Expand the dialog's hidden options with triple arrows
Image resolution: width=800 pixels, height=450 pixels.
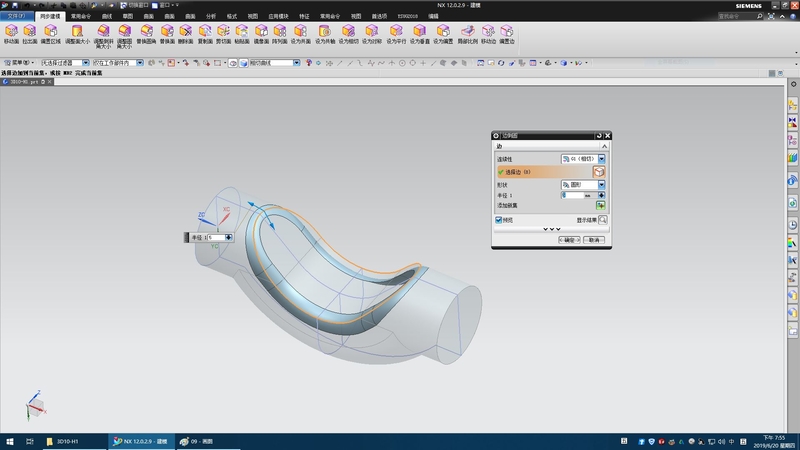tap(552, 229)
